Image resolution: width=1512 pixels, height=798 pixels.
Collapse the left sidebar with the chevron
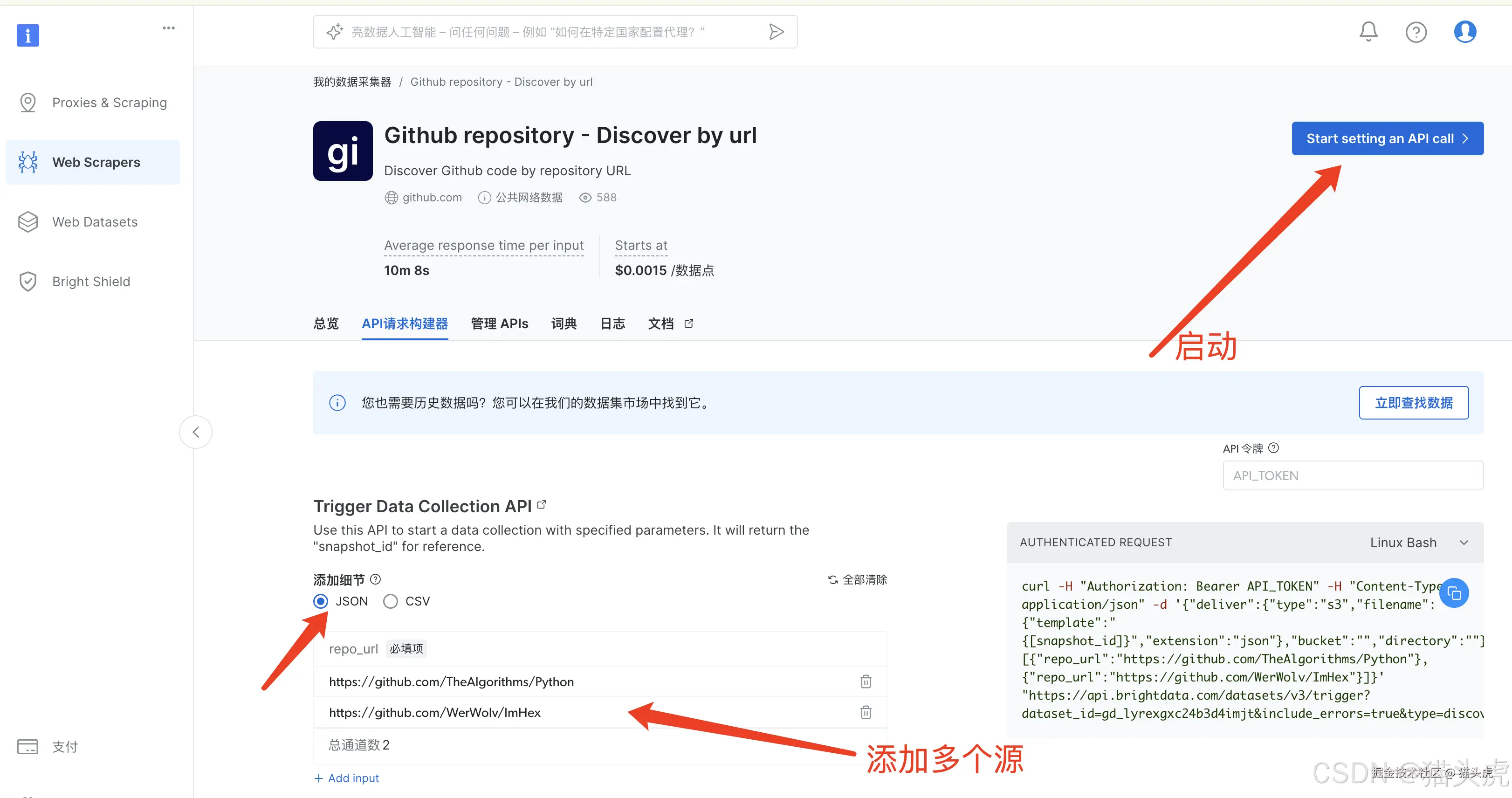click(x=195, y=432)
